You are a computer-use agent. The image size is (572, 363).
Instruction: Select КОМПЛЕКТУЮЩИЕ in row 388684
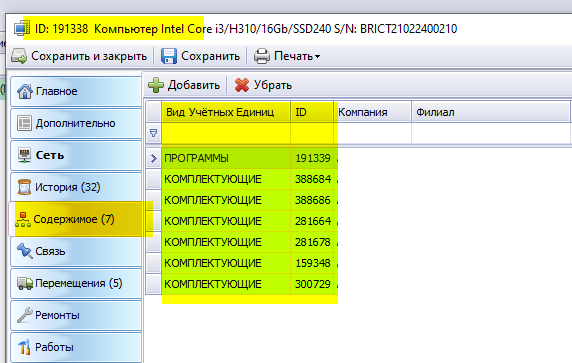(x=226, y=179)
